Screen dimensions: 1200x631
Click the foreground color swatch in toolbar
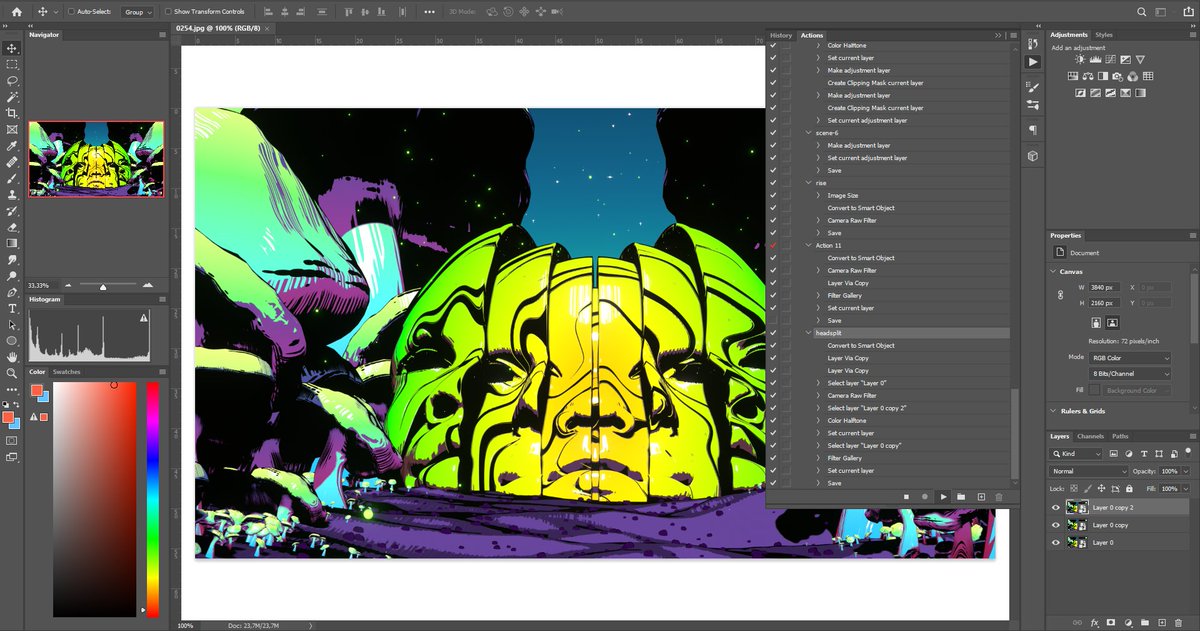(x=8, y=416)
